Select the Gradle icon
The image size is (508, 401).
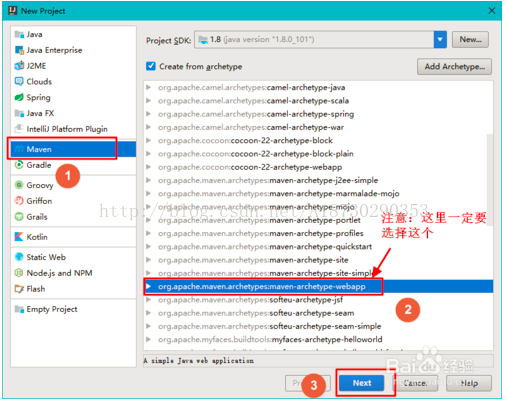(19, 165)
